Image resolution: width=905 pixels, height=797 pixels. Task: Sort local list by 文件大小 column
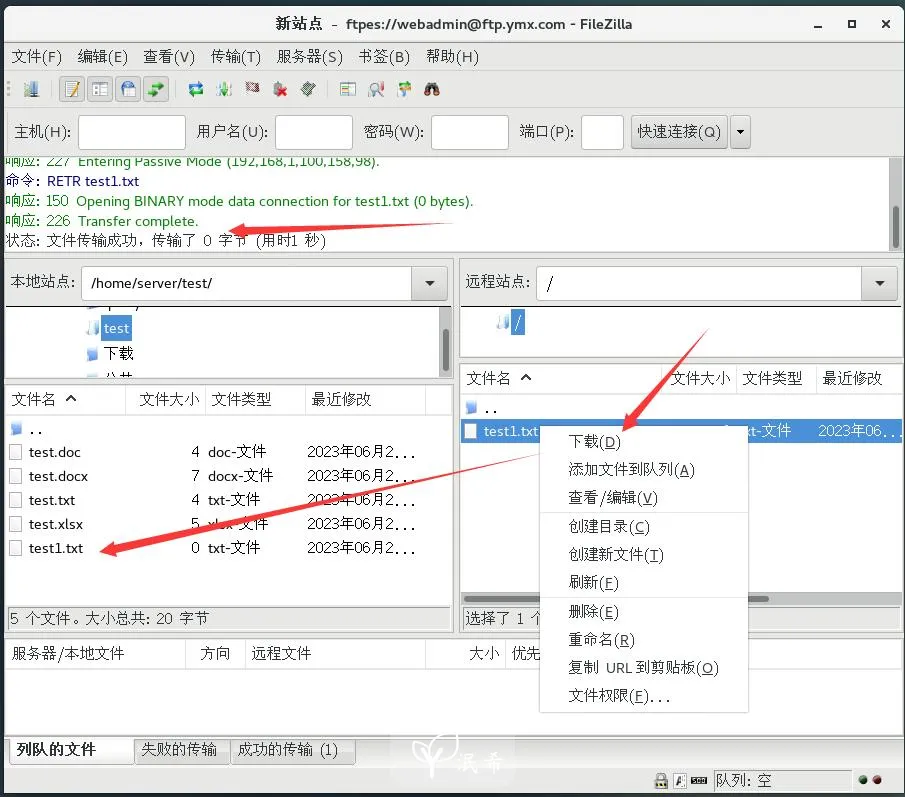pyautogui.click(x=168, y=399)
